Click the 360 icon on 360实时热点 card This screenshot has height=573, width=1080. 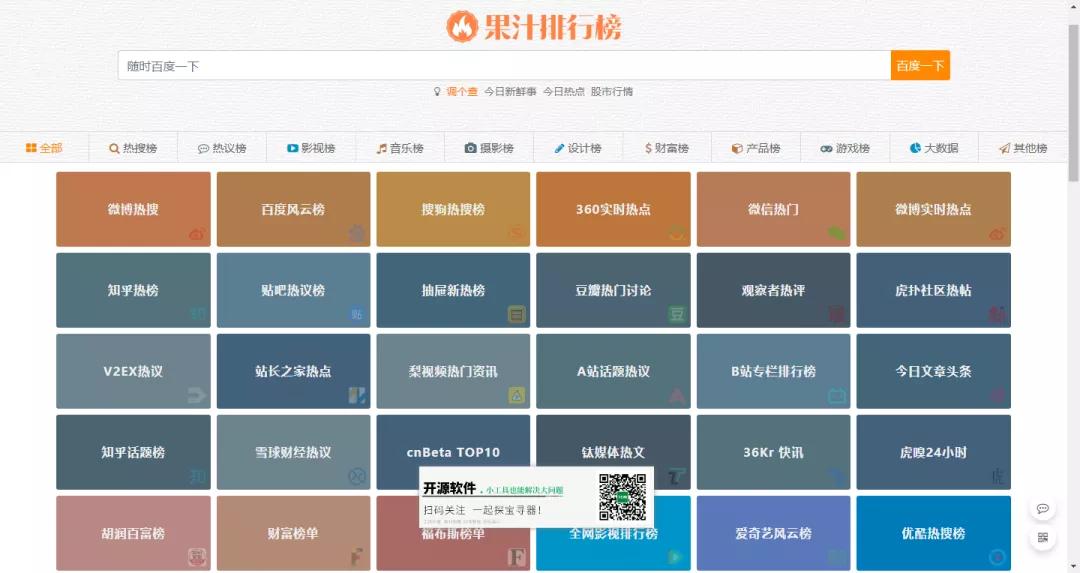coord(677,233)
